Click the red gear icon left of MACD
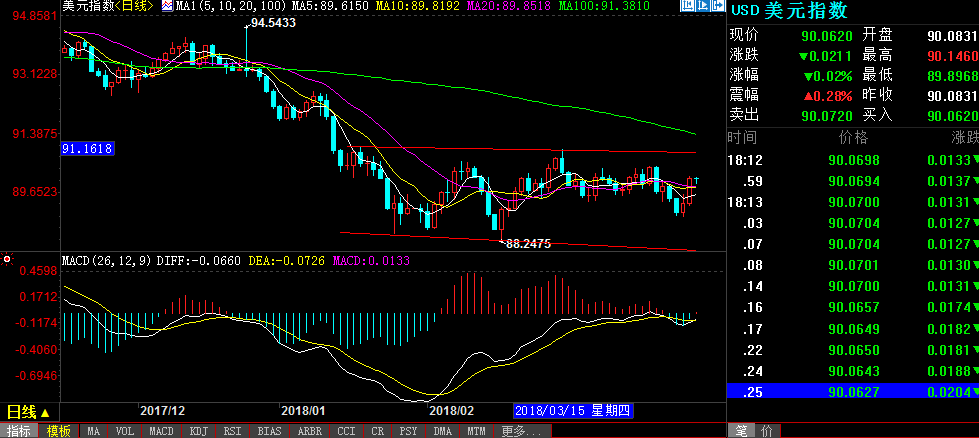The width and height of the screenshot is (979, 438). coord(7,260)
